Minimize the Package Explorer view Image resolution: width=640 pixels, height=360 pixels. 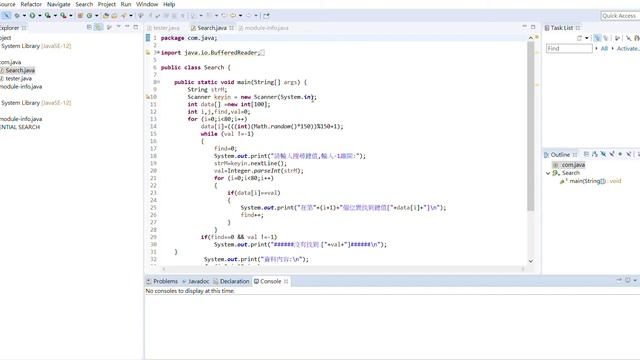127,27
